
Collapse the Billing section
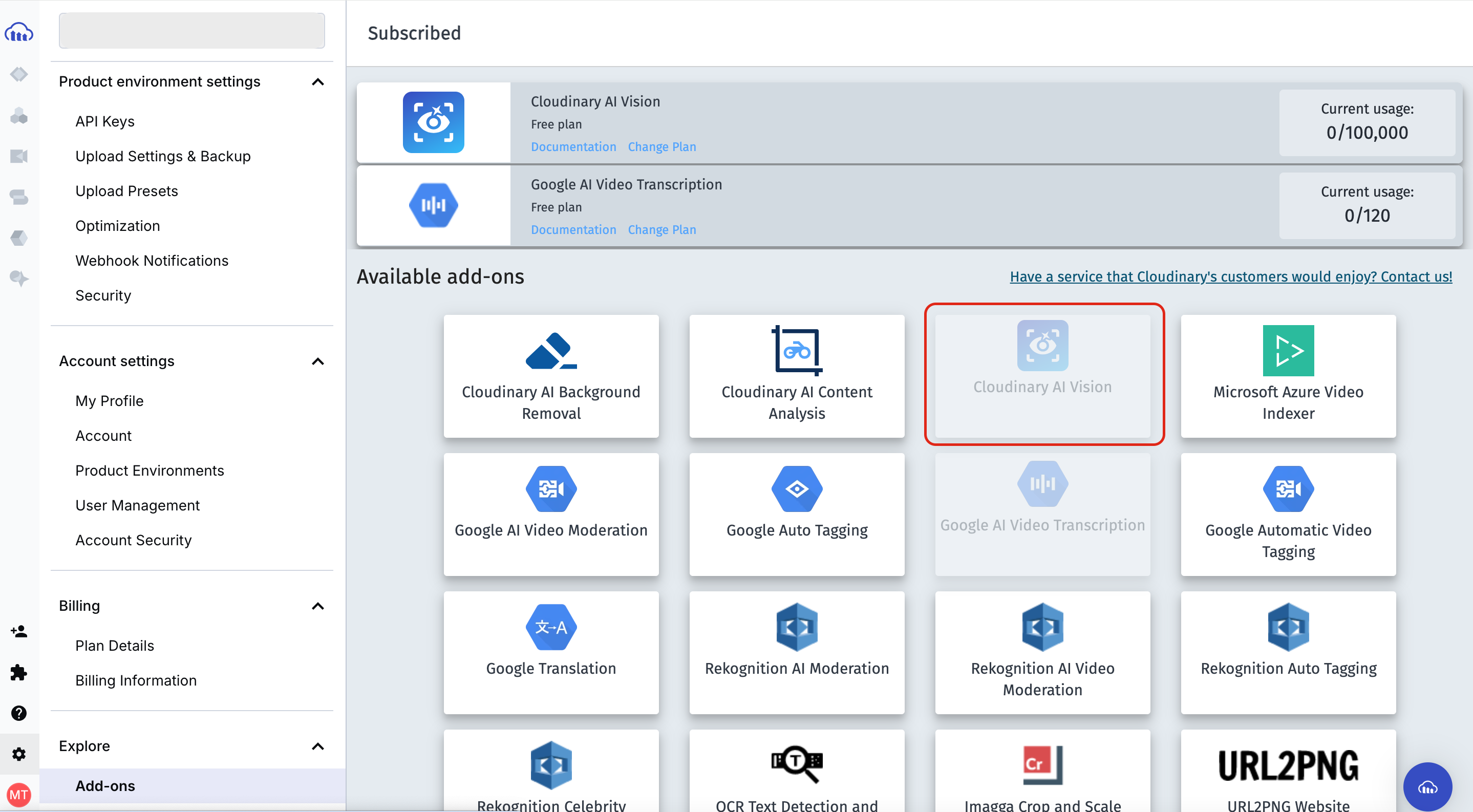pos(318,606)
